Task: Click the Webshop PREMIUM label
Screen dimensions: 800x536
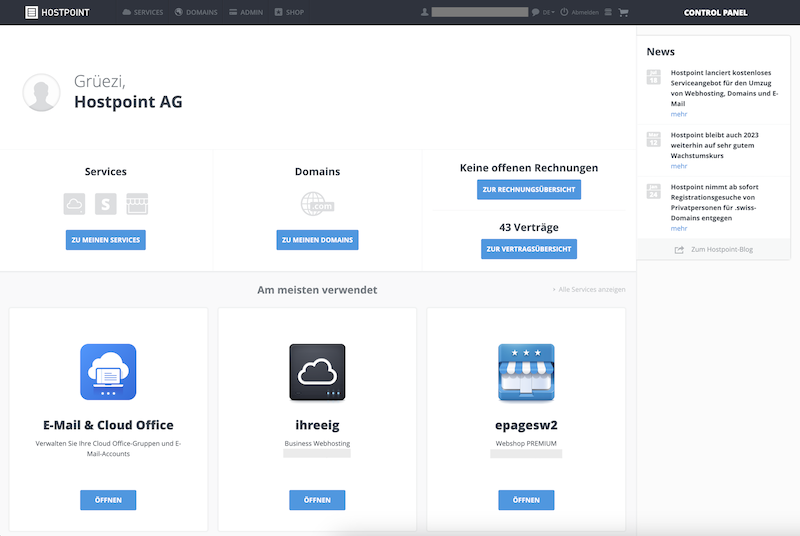Action: click(526, 443)
